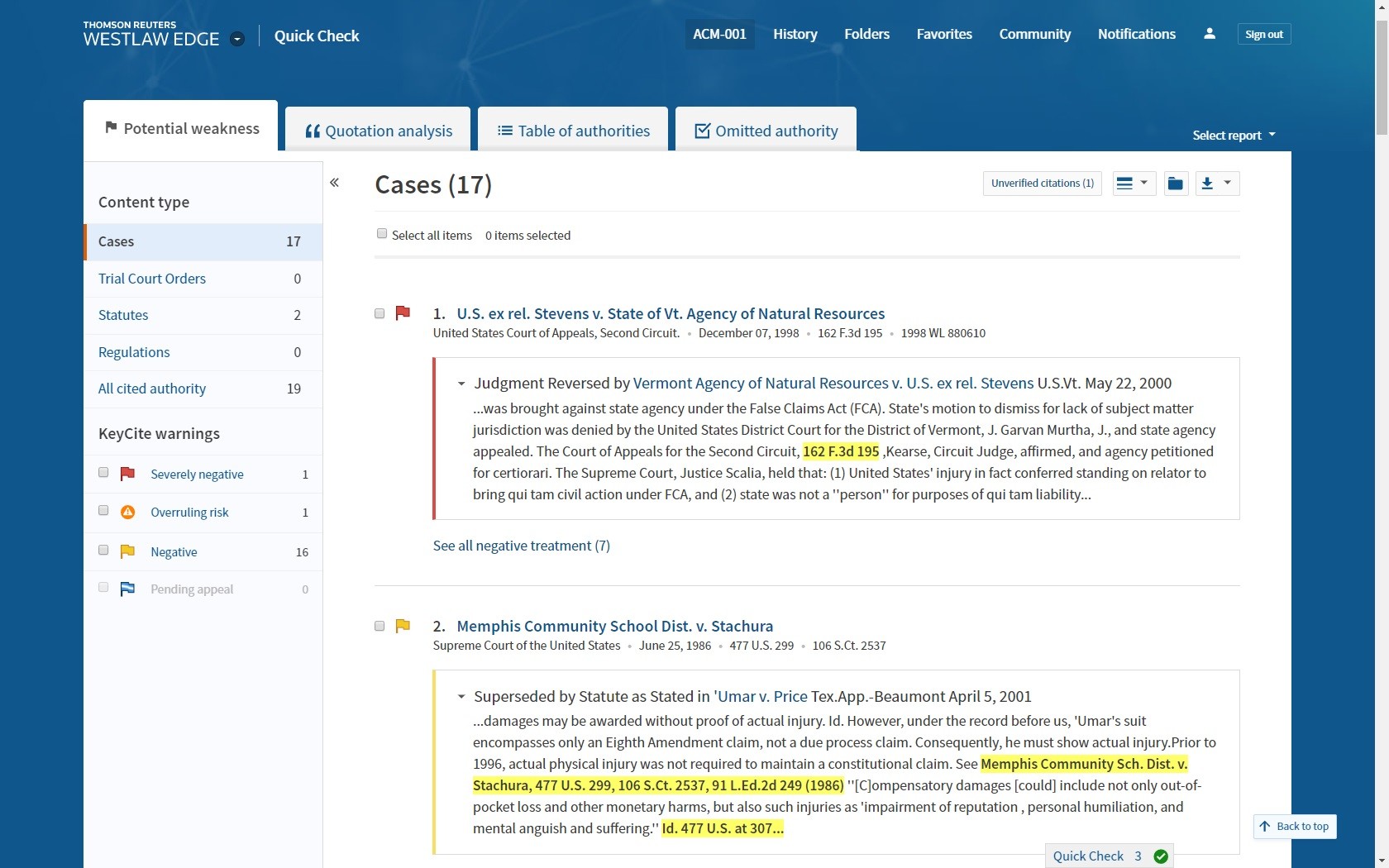Image resolution: width=1389 pixels, height=868 pixels.
Task: Click the Unverified citations (1) button
Action: [x=1042, y=184]
